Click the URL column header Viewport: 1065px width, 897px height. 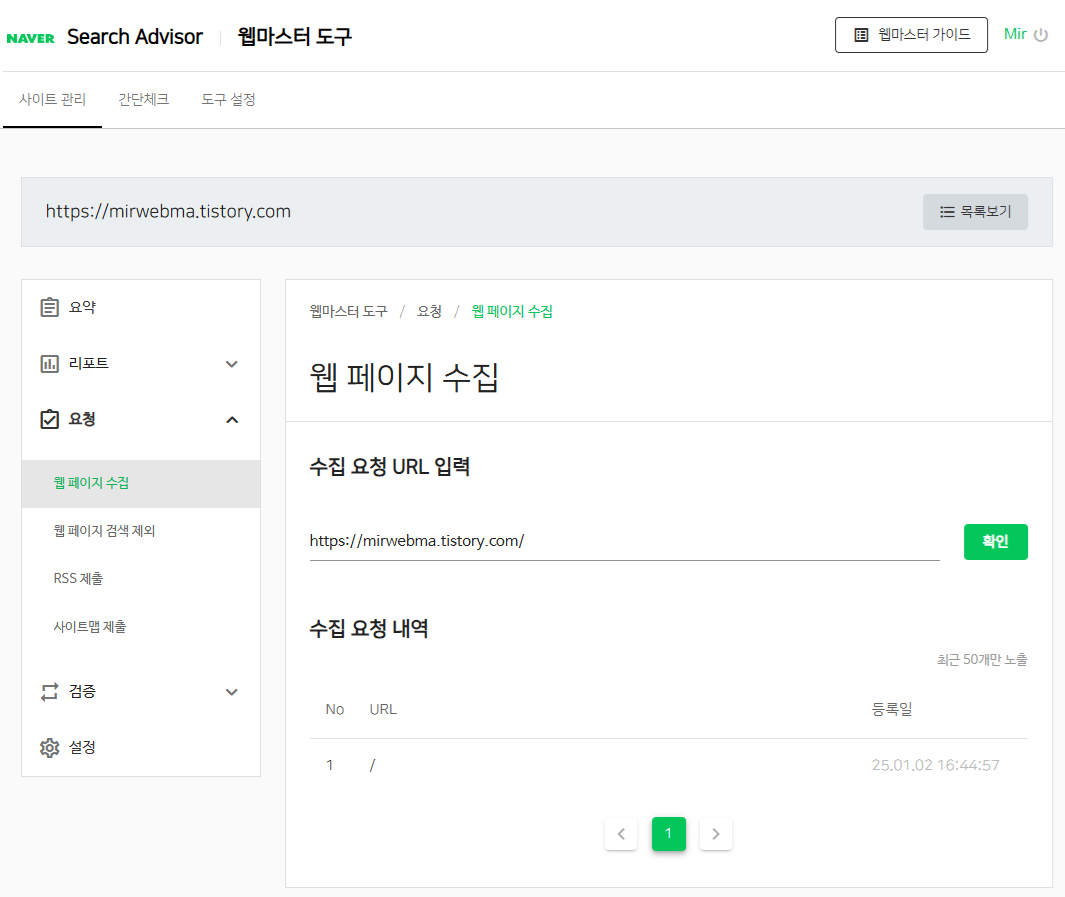tap(383, 710)
